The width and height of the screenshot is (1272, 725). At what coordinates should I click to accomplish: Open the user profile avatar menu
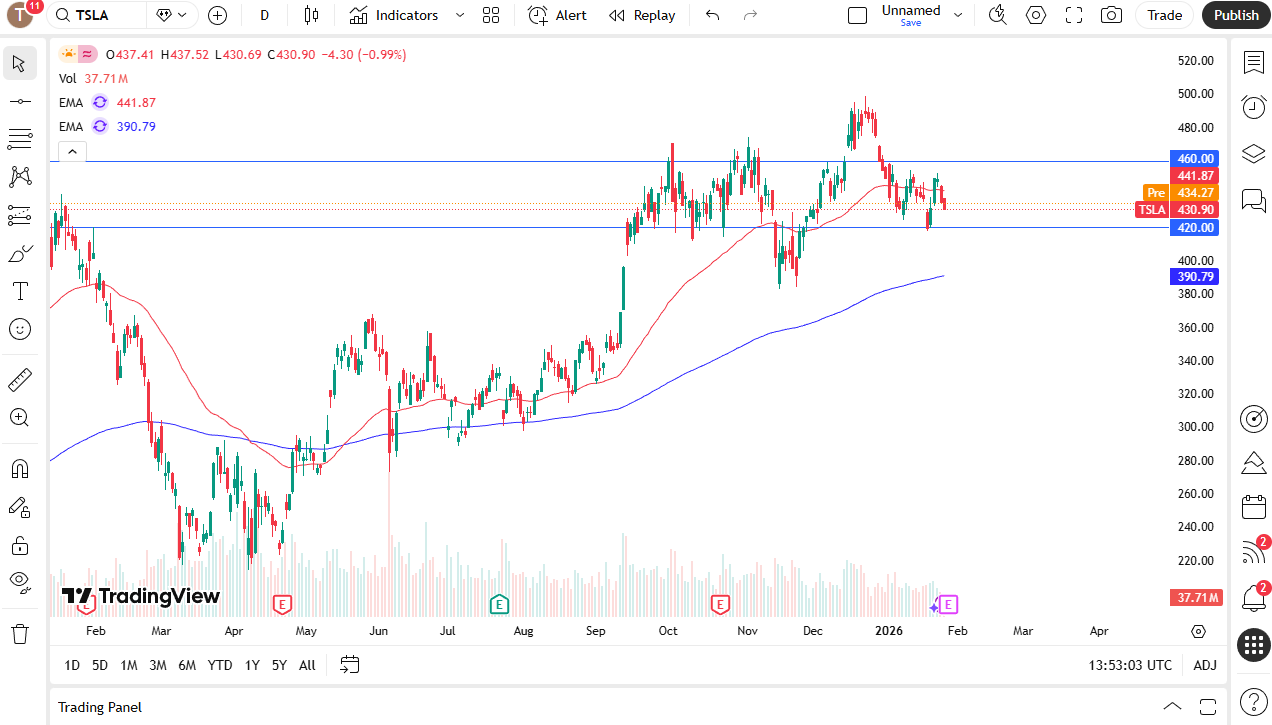(19, 15)
